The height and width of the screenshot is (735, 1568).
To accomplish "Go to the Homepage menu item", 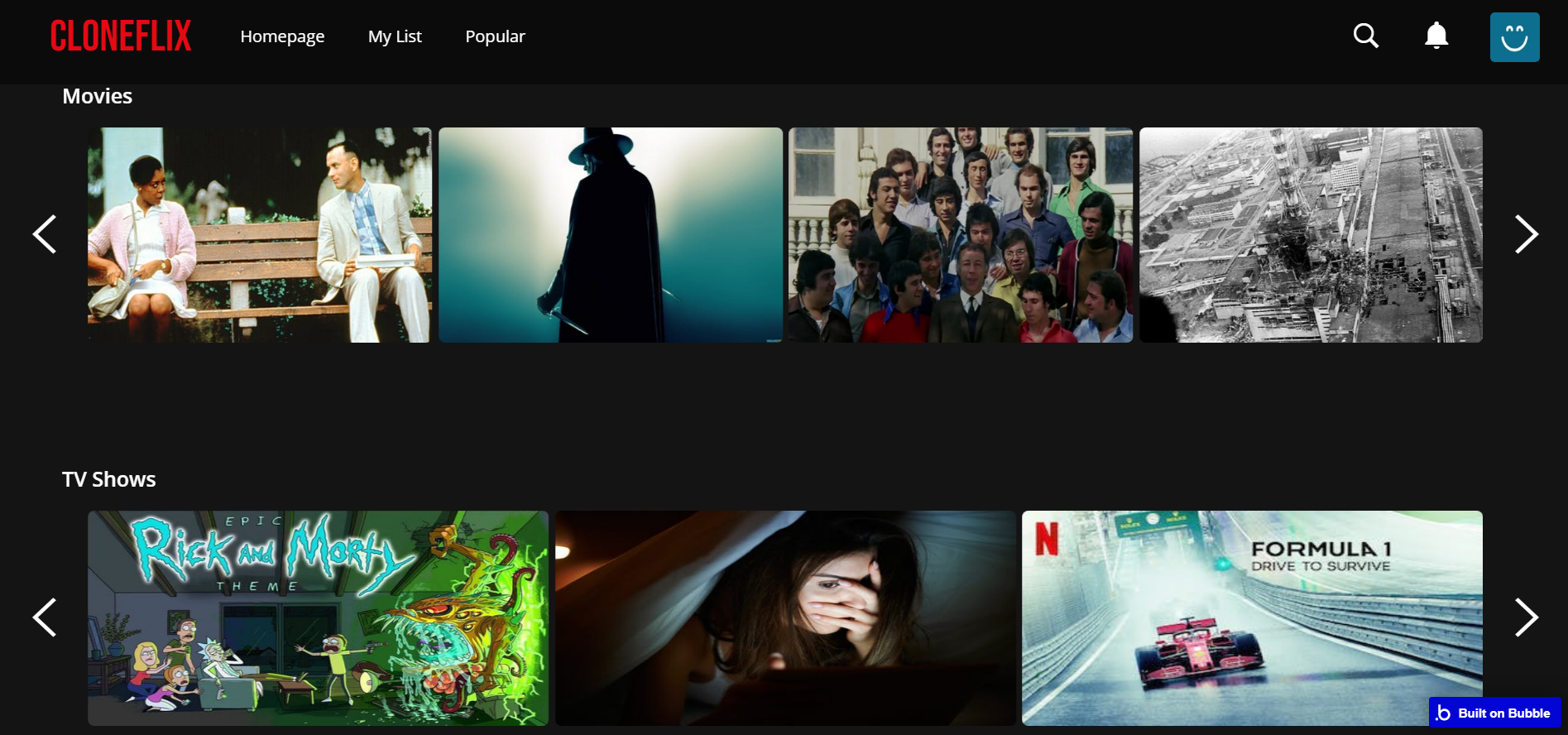I will pyautogui.click(x=282, y=36).
